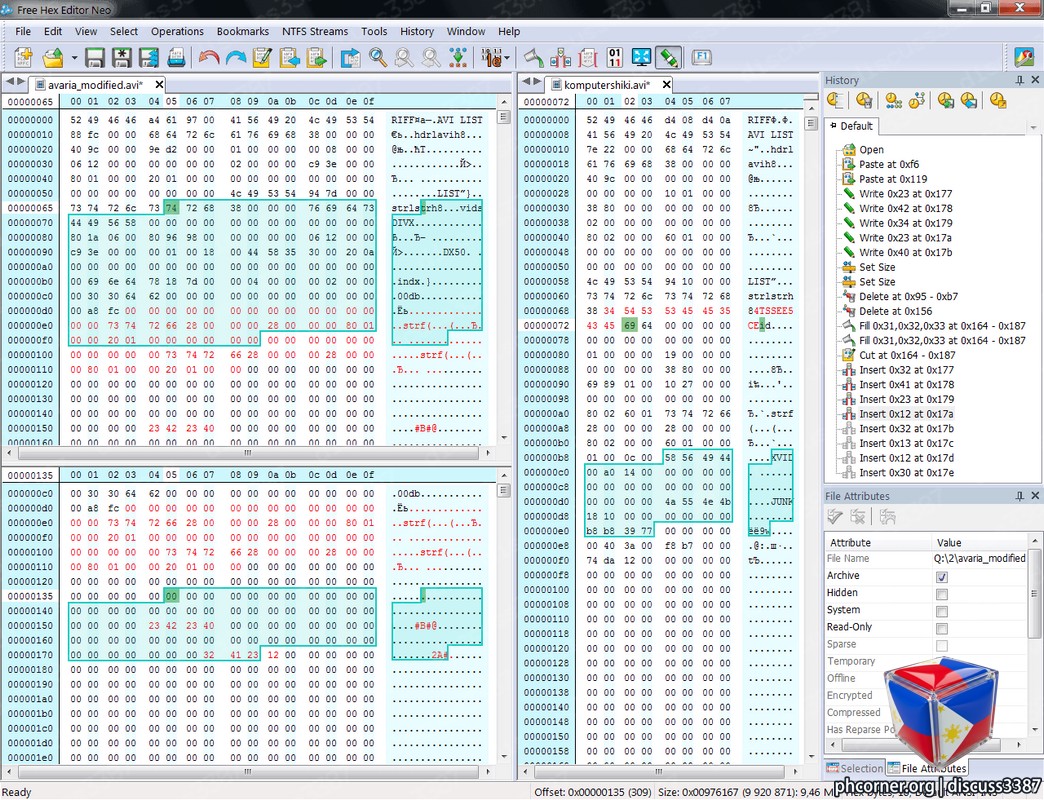1044x800 pixels.
Task: Open dropdown arrow next to Open icon
Action: coord(74,58)
